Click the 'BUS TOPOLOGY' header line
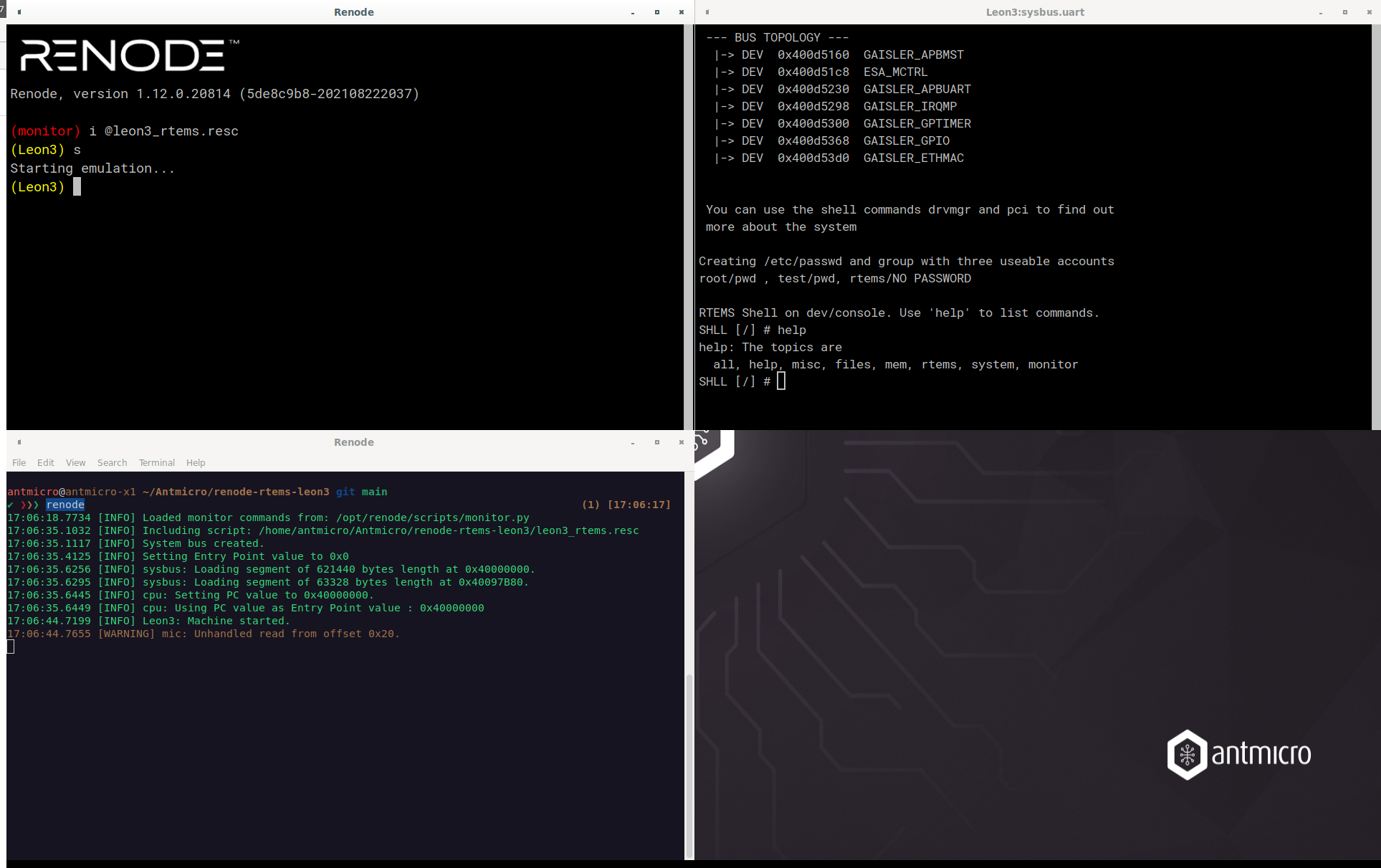 (778, 38)
